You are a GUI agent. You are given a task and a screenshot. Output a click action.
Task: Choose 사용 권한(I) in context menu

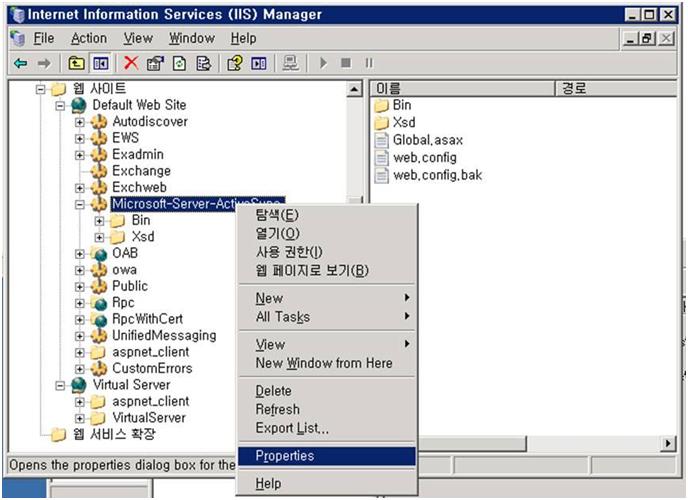point(327,252)
